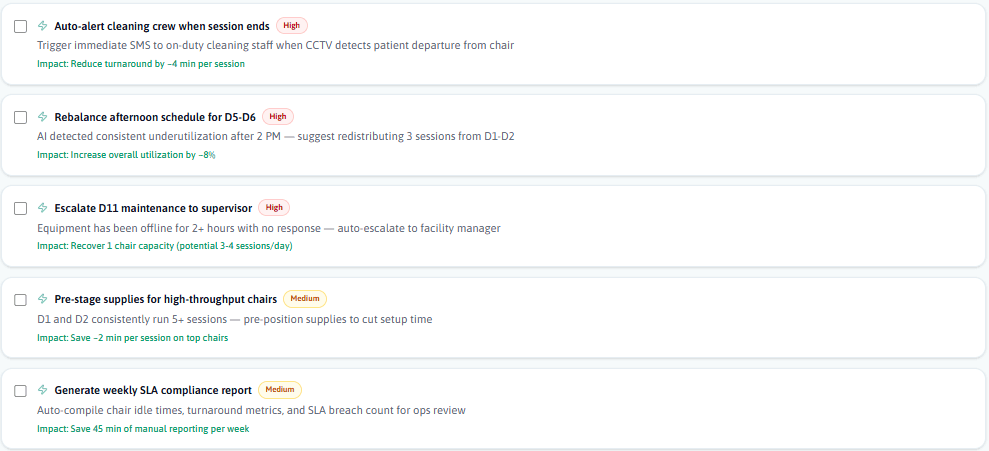Screen dimensions: 989x451
Task: Click the Medium badge on SLA report card
Action: (x=280, y=389)
